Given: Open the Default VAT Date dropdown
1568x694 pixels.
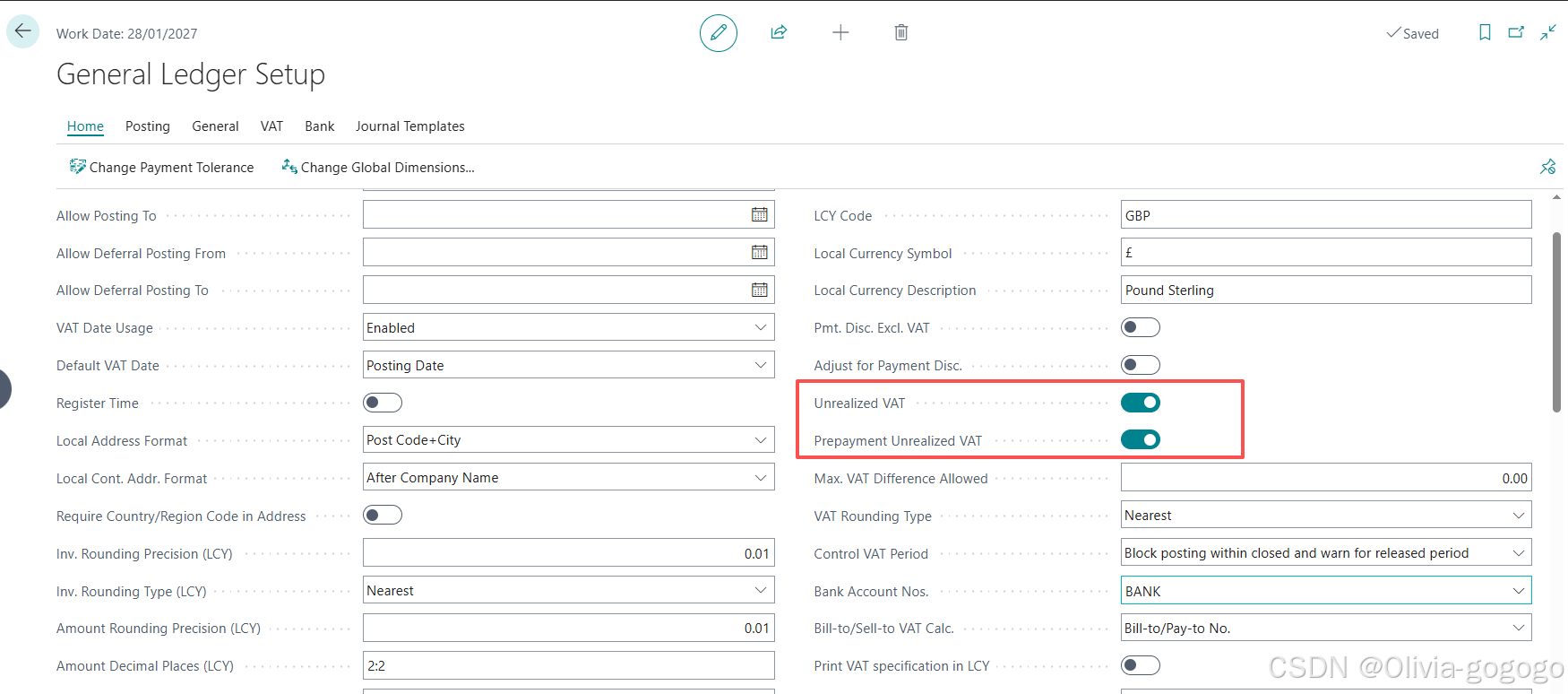Looking at the screenshot, I should click(x=761, y=365).
